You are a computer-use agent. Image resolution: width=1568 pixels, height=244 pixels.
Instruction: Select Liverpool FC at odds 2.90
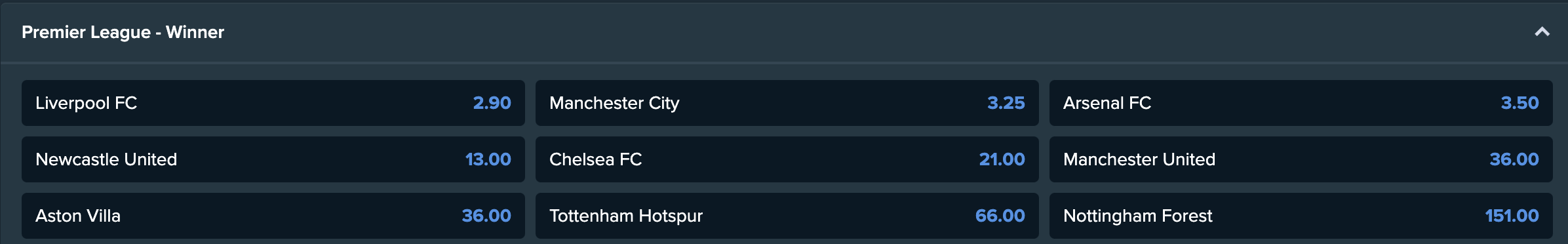click(273, 103)
